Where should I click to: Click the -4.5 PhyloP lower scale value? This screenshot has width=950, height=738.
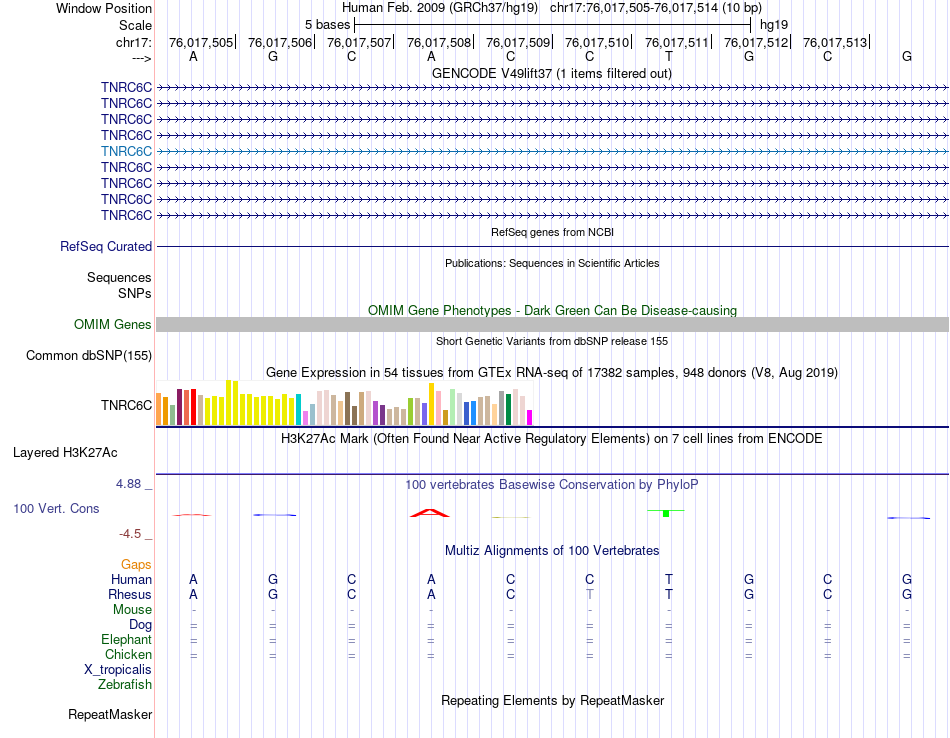point(130,534)
